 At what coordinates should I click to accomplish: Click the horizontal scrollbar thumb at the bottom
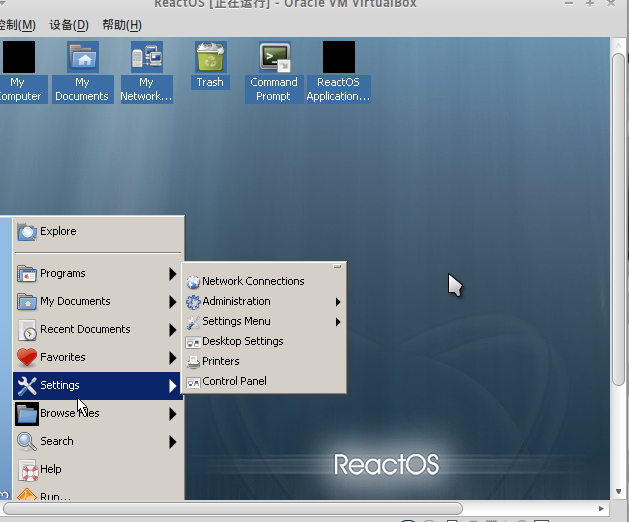[x=233, y=508]
